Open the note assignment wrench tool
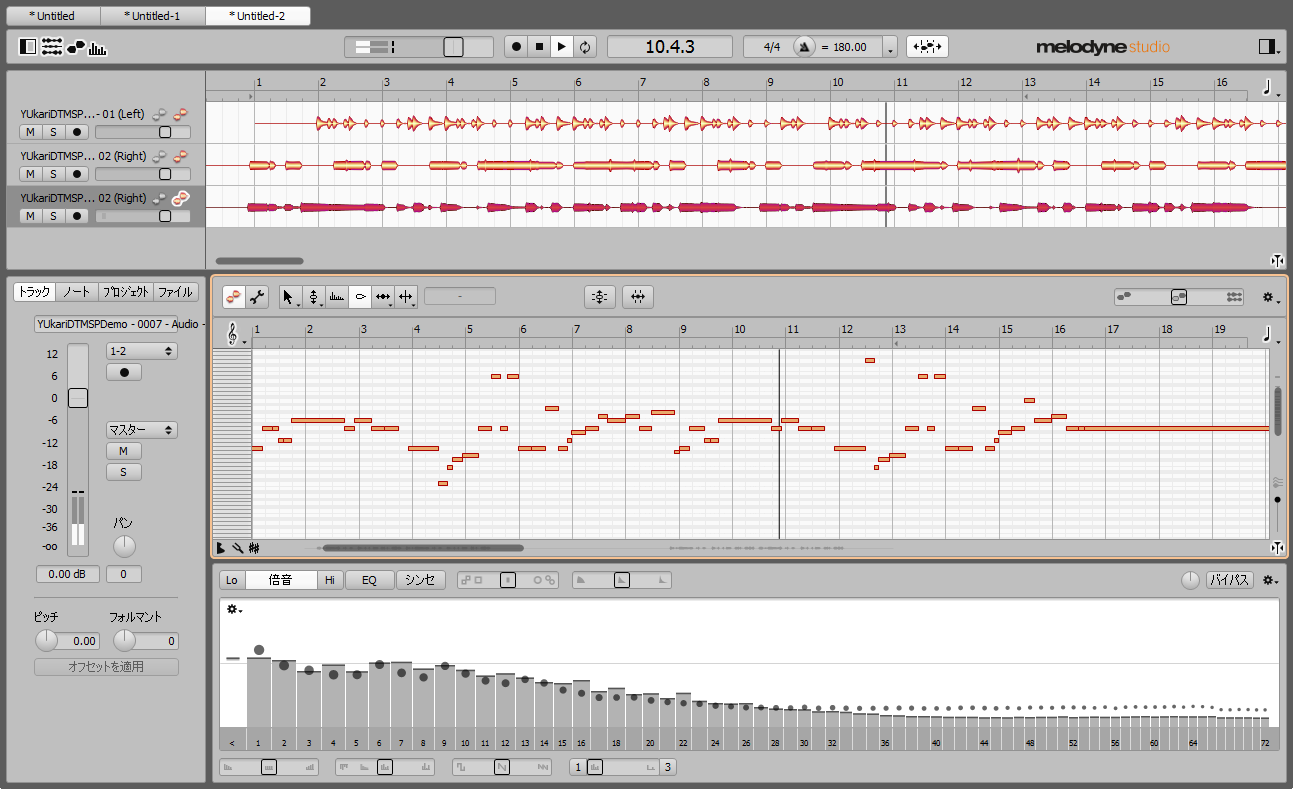Viewport: 1293px width, 789px height. click(x=256, y=296)
